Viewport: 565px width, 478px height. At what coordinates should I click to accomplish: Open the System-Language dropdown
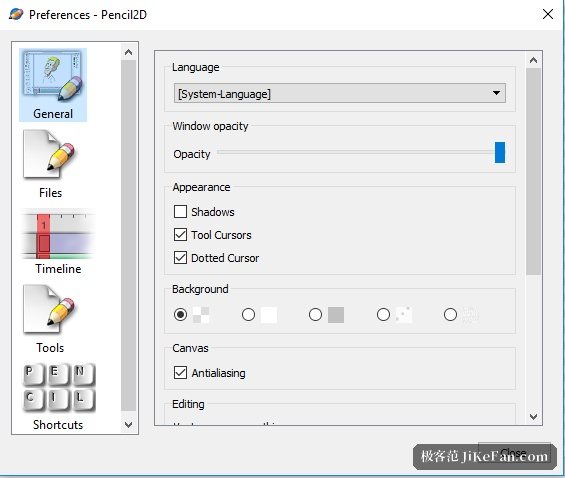(x=339, y=93)
